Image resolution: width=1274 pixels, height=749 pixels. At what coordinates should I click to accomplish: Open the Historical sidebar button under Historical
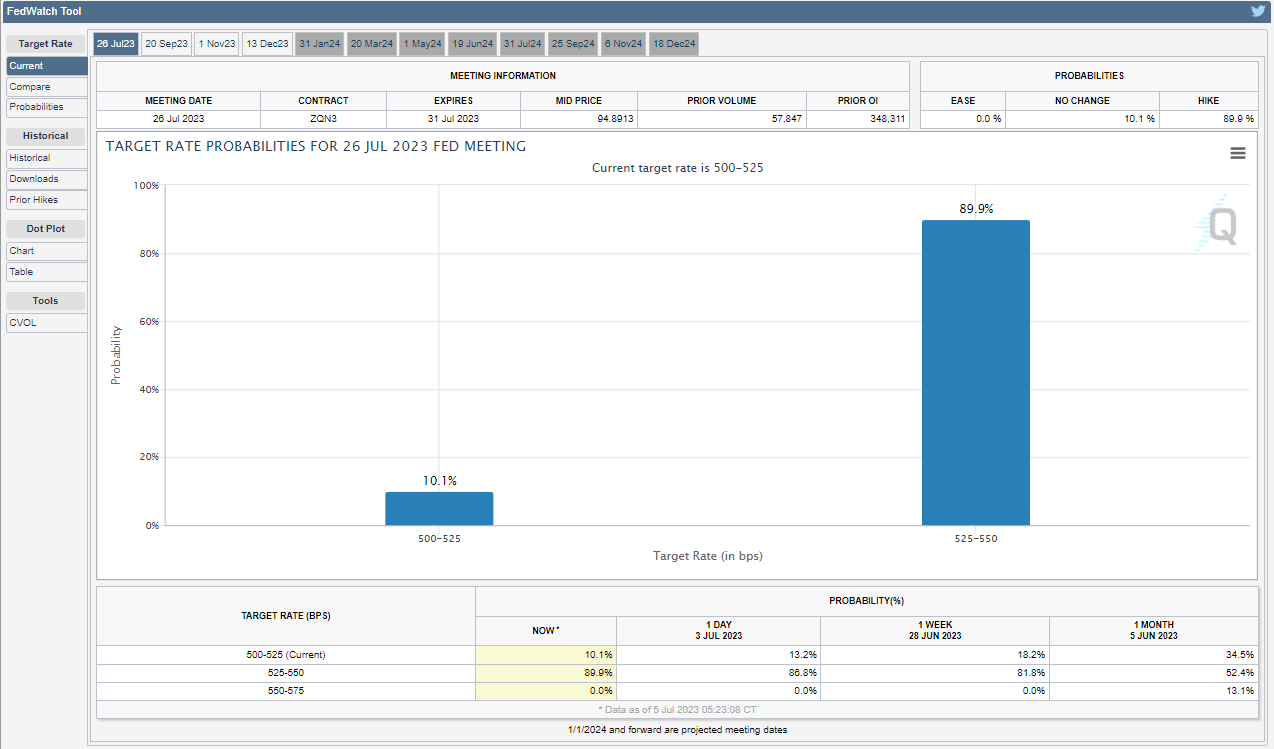coord(47,158)
